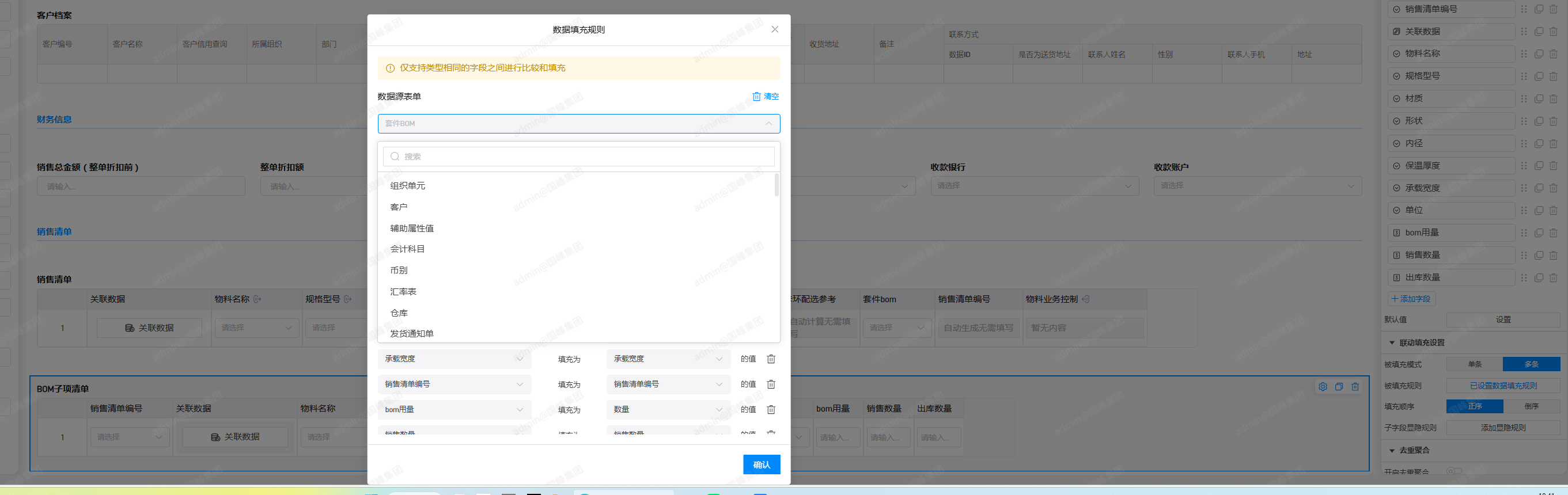Choose 倒序 fill order
This screenshot has height=495, width=1568.
(x=1532, y=406)
